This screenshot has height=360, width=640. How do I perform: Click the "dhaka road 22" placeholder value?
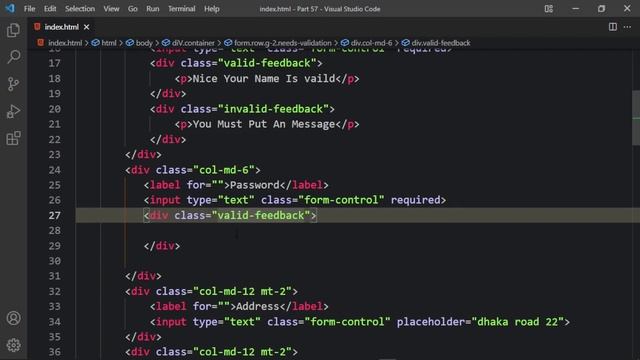(518, 322)
